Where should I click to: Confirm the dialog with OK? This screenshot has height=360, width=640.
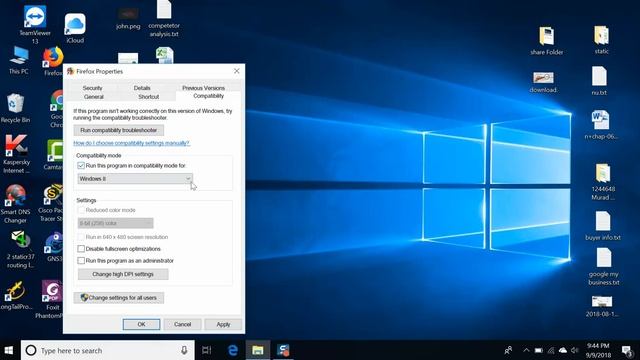141,324
